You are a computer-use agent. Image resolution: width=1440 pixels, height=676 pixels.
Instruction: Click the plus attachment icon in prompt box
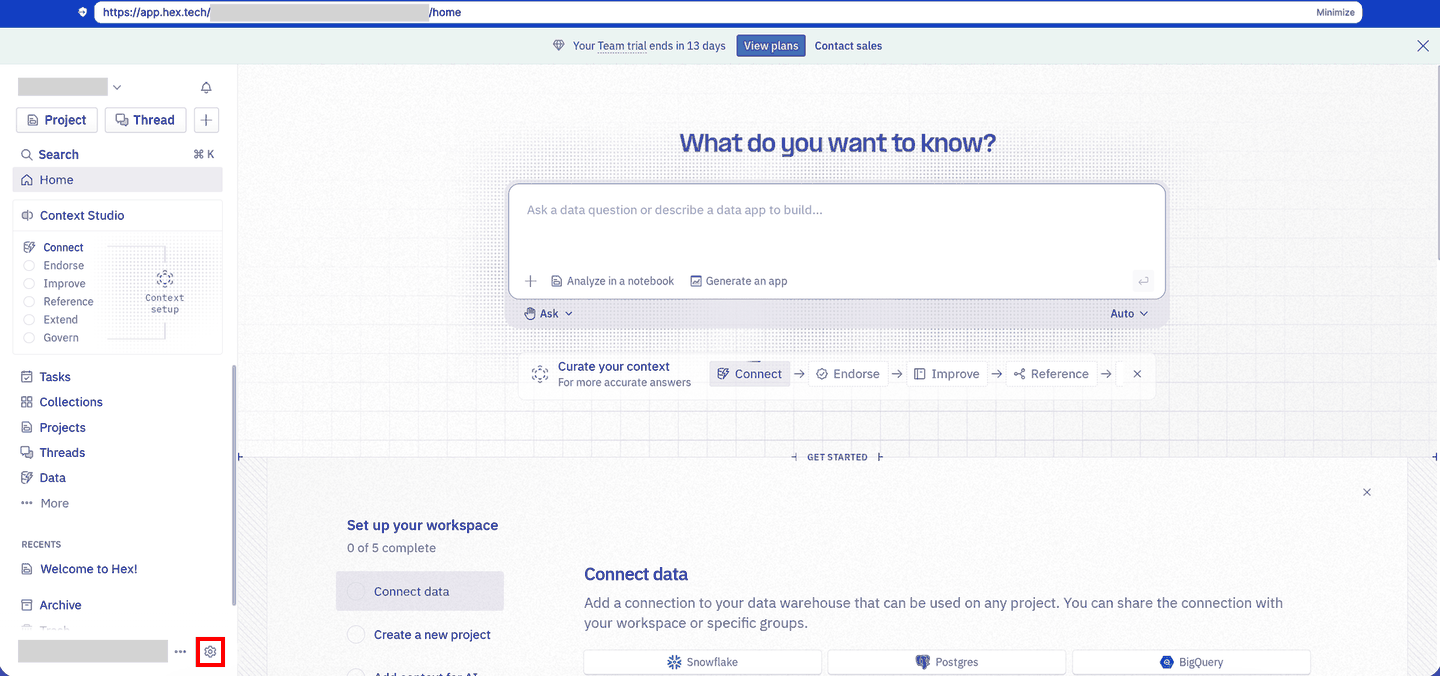[x=531, y=281]
